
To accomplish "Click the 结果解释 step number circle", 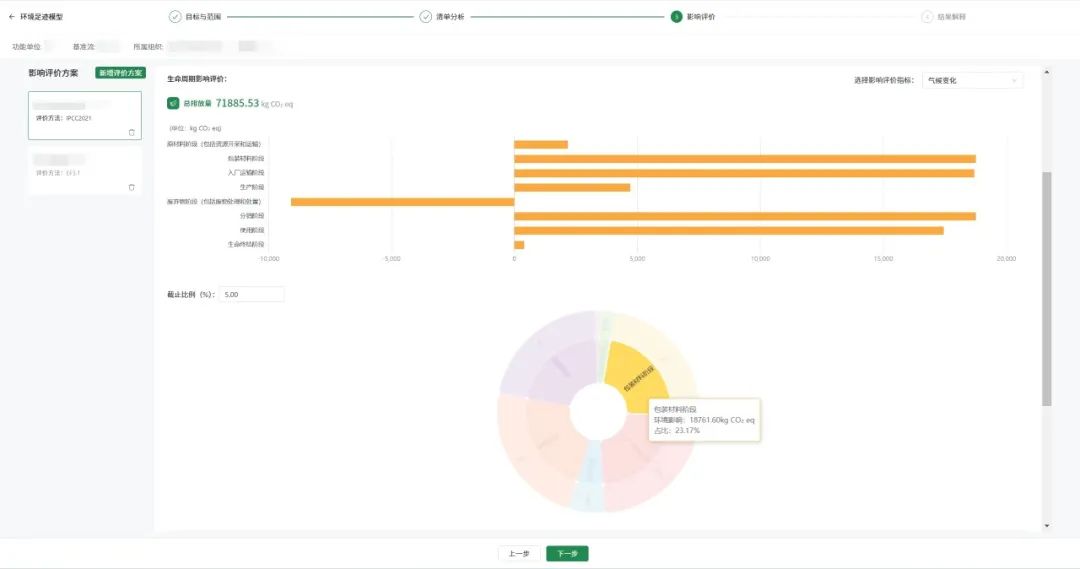I will coord(927,17).
